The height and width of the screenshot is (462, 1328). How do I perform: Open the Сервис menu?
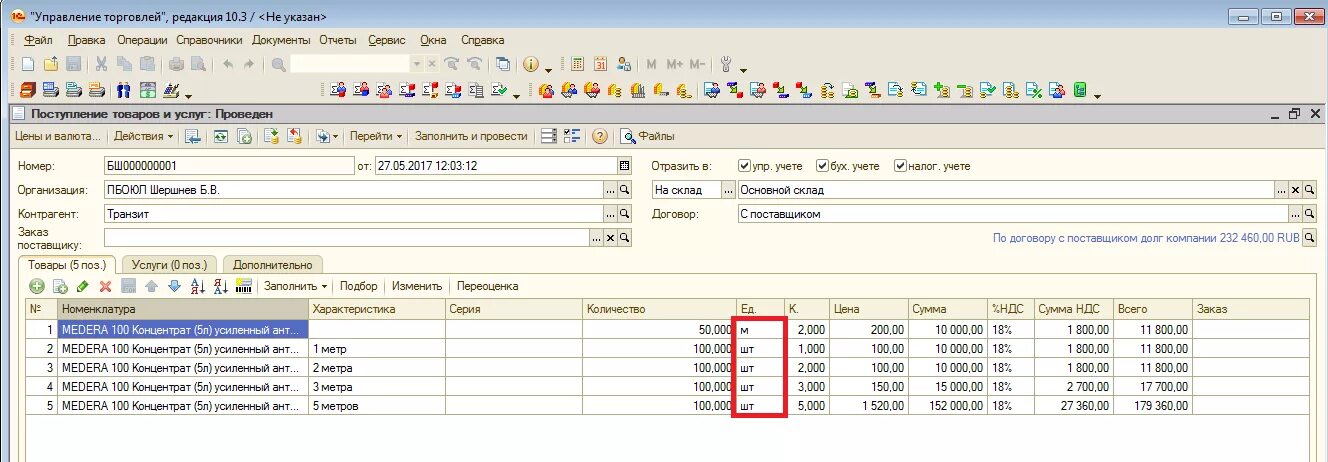point(387,40)
